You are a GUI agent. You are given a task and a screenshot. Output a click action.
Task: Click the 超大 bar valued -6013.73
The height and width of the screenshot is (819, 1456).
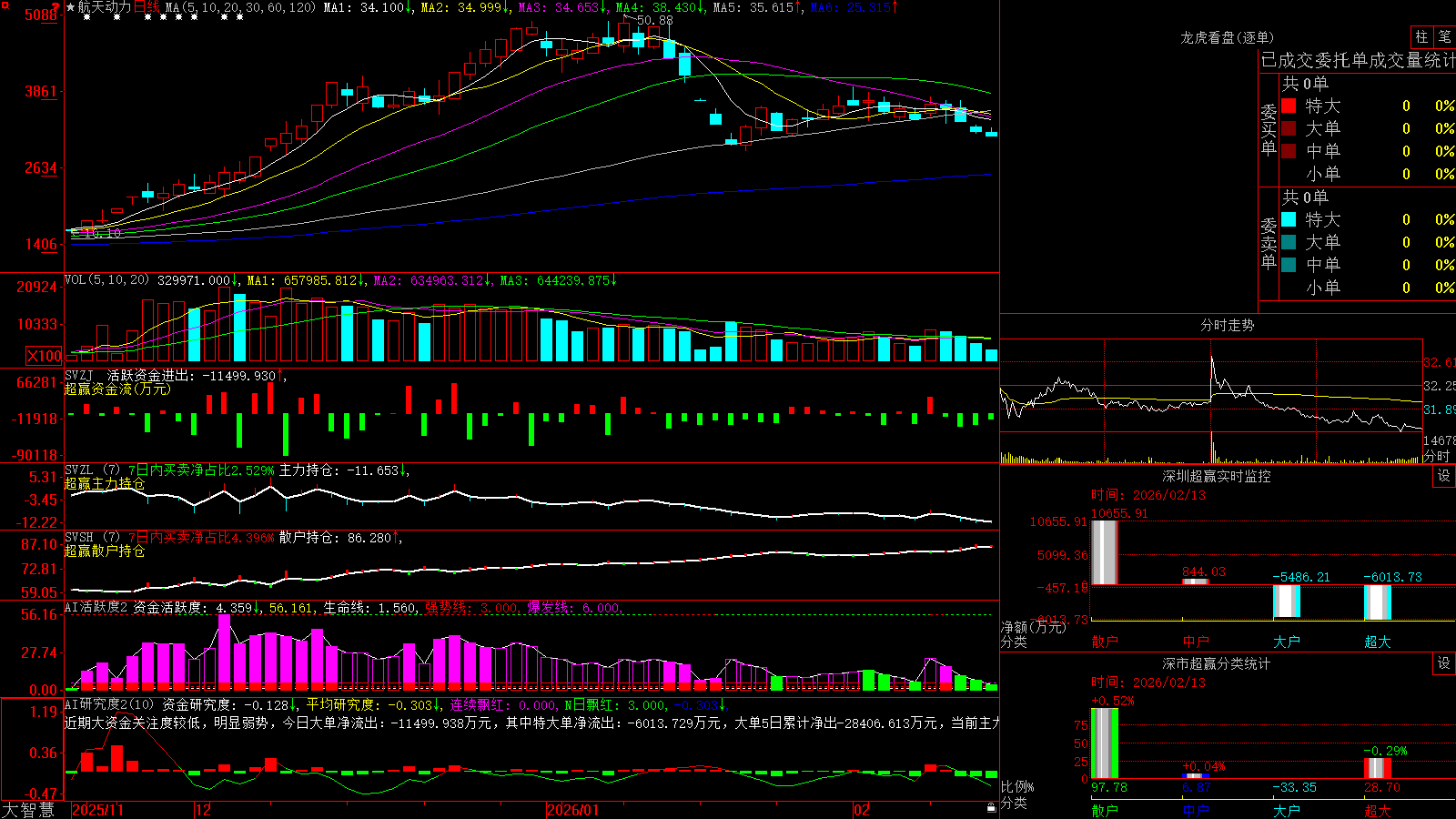click(1378, 602)
